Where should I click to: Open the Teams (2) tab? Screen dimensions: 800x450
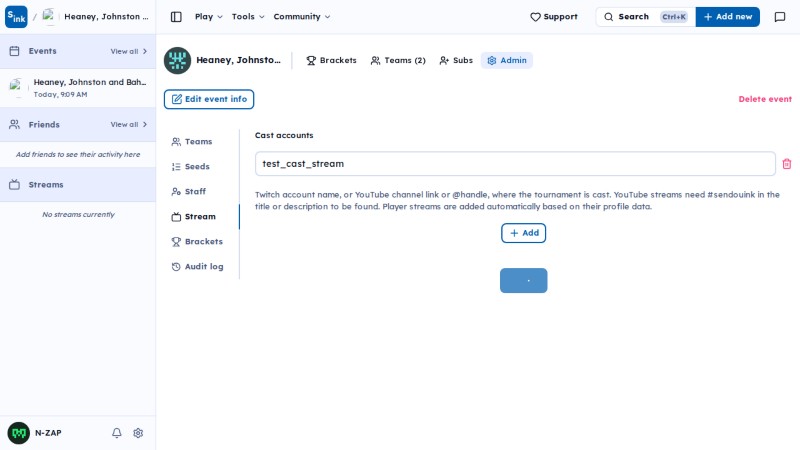398,60
